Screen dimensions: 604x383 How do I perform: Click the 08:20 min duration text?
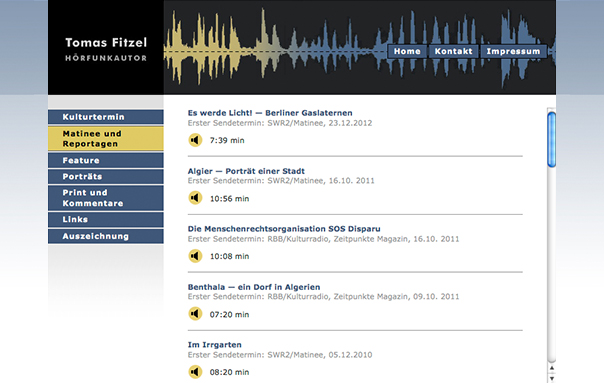(229, 372)
